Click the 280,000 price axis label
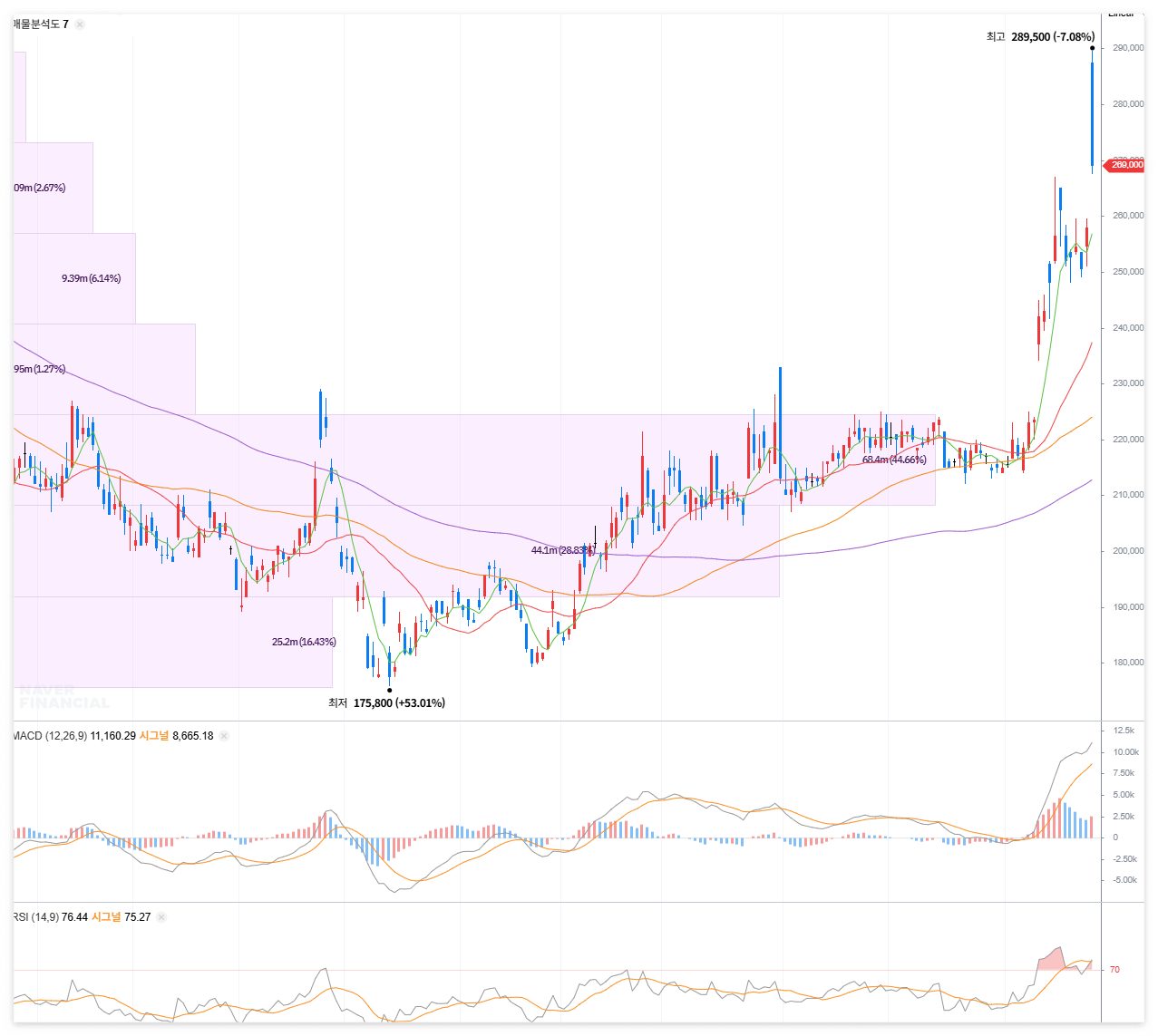Screen dimensions: 1158x1036 [1127, 104]
